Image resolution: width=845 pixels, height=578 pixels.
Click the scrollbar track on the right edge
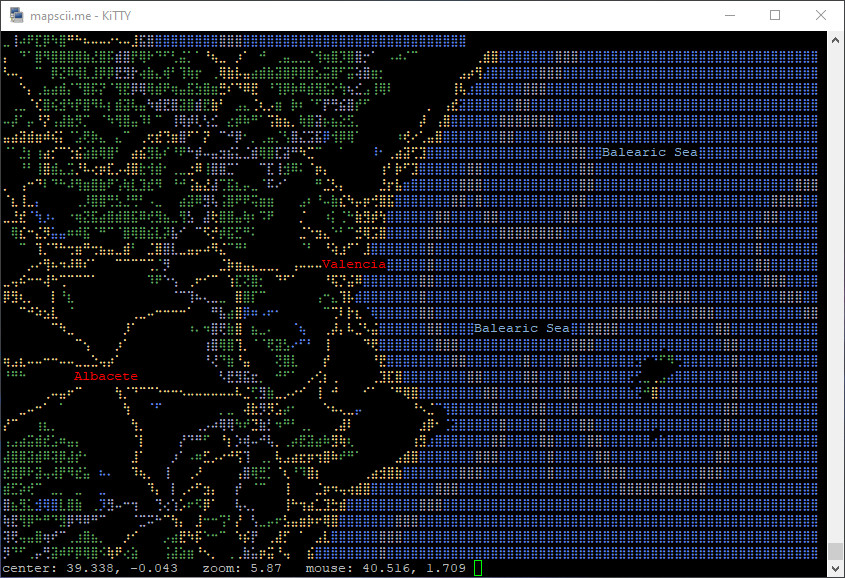(x=836, y=300)
